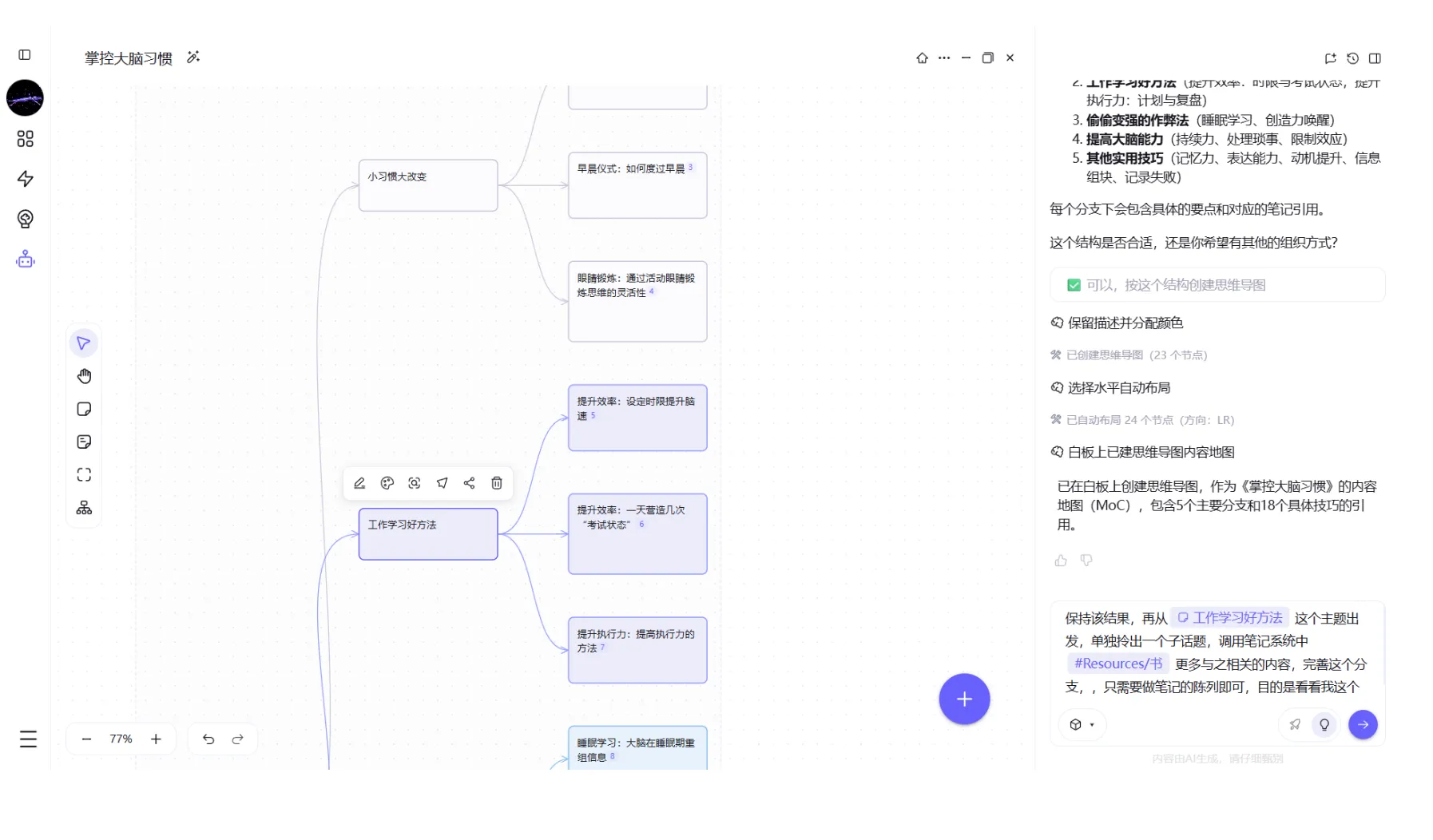The width and height of the screenshot is (1433, 840).
Task: Click the chat history icon
Action: tap(1352, 58)
